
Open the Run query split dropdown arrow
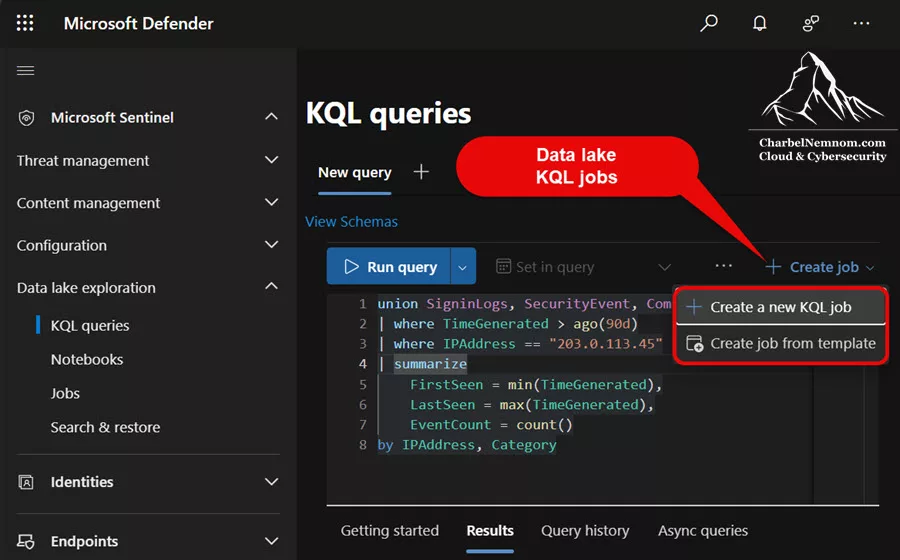463,266
